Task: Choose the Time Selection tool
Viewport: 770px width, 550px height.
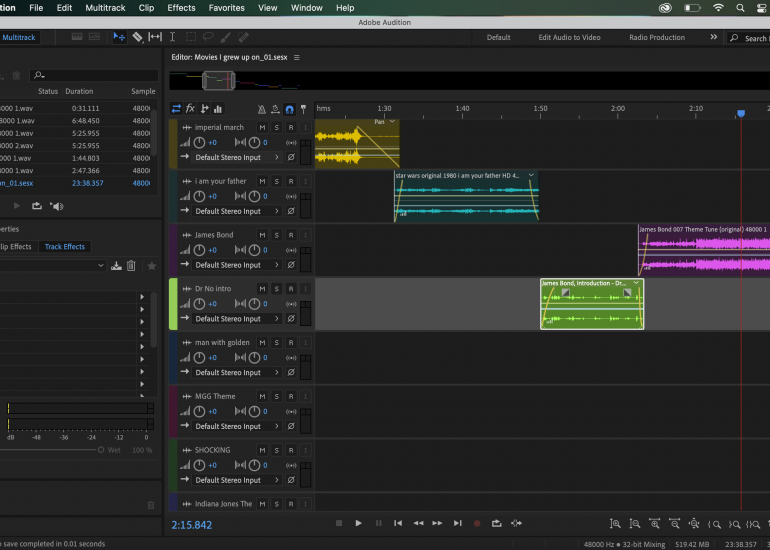Action: pos(172,38)
